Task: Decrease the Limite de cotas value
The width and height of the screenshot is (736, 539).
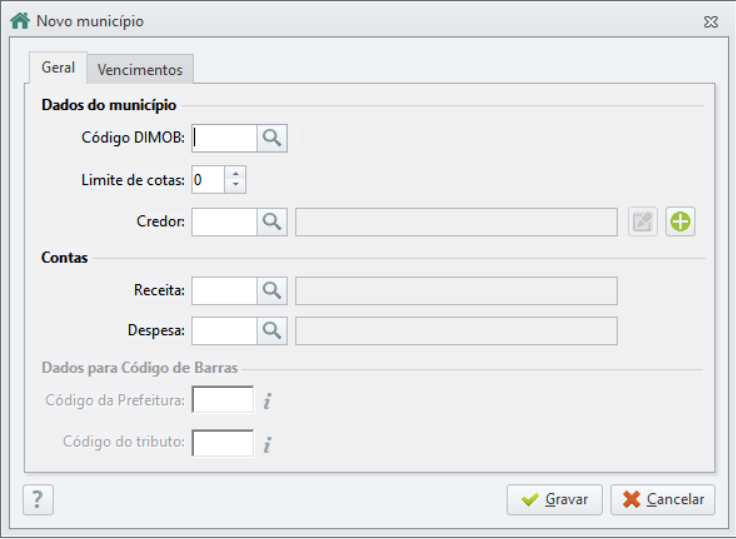Action: pos(236,185)
